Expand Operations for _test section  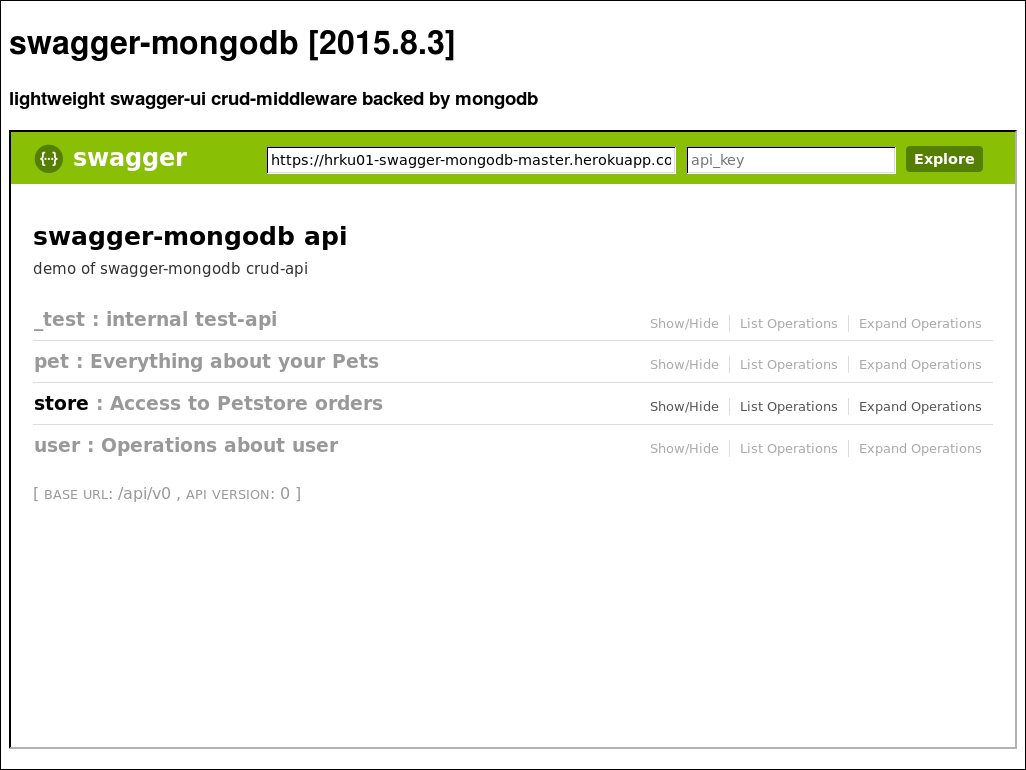pyautogui.click(x=920, y=323)
